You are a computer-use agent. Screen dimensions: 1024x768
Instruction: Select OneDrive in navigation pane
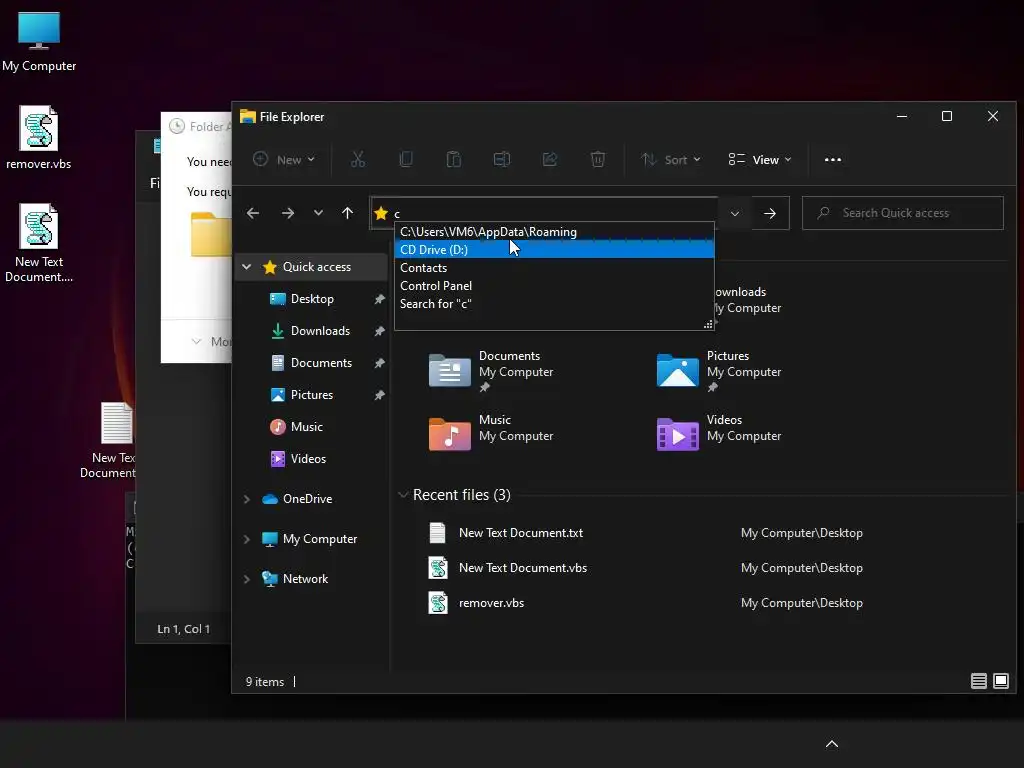coord(307,499)
